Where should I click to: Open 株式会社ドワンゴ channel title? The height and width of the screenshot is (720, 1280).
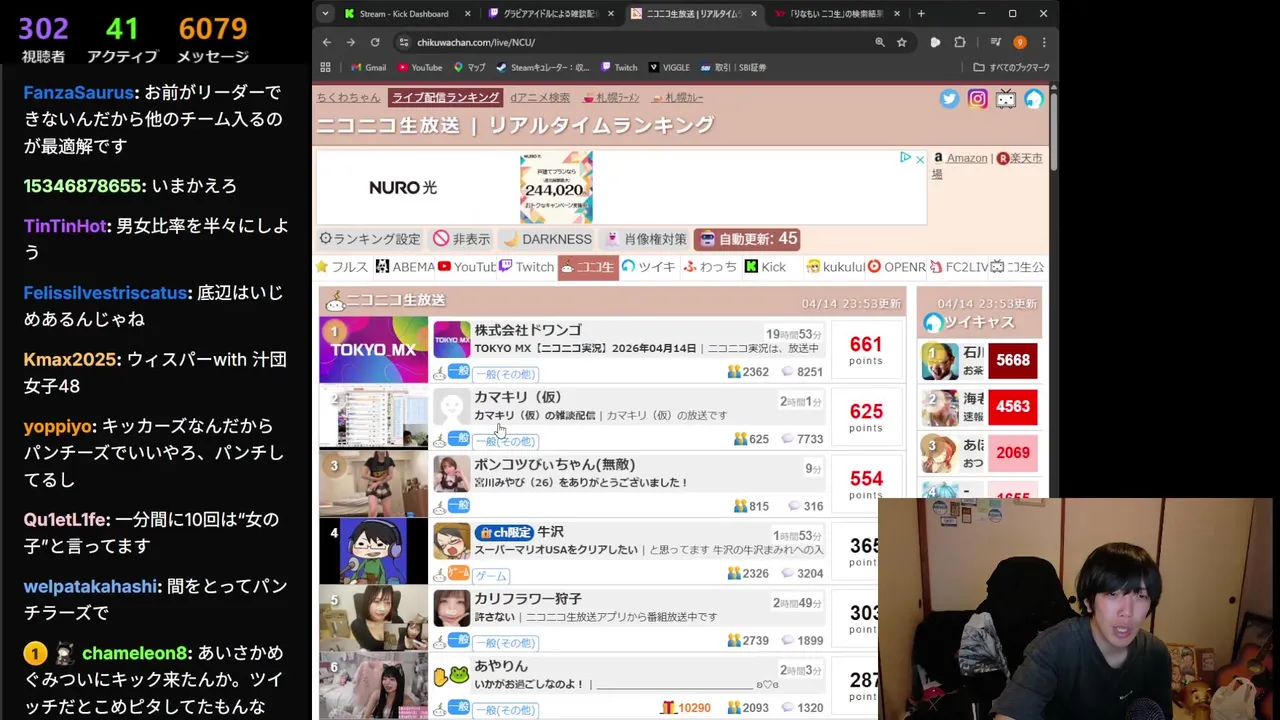click(x=528, y=330)
